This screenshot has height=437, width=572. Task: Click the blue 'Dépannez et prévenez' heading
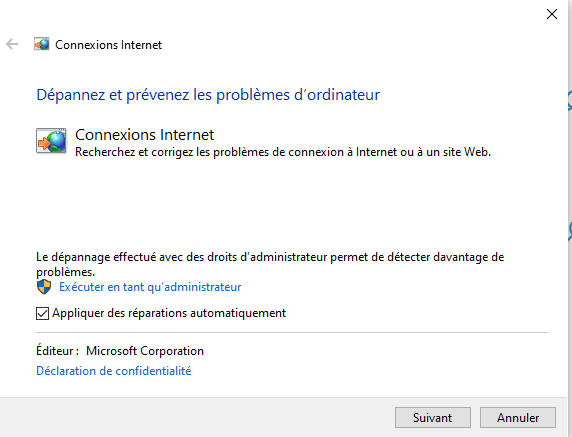(208, 95)
